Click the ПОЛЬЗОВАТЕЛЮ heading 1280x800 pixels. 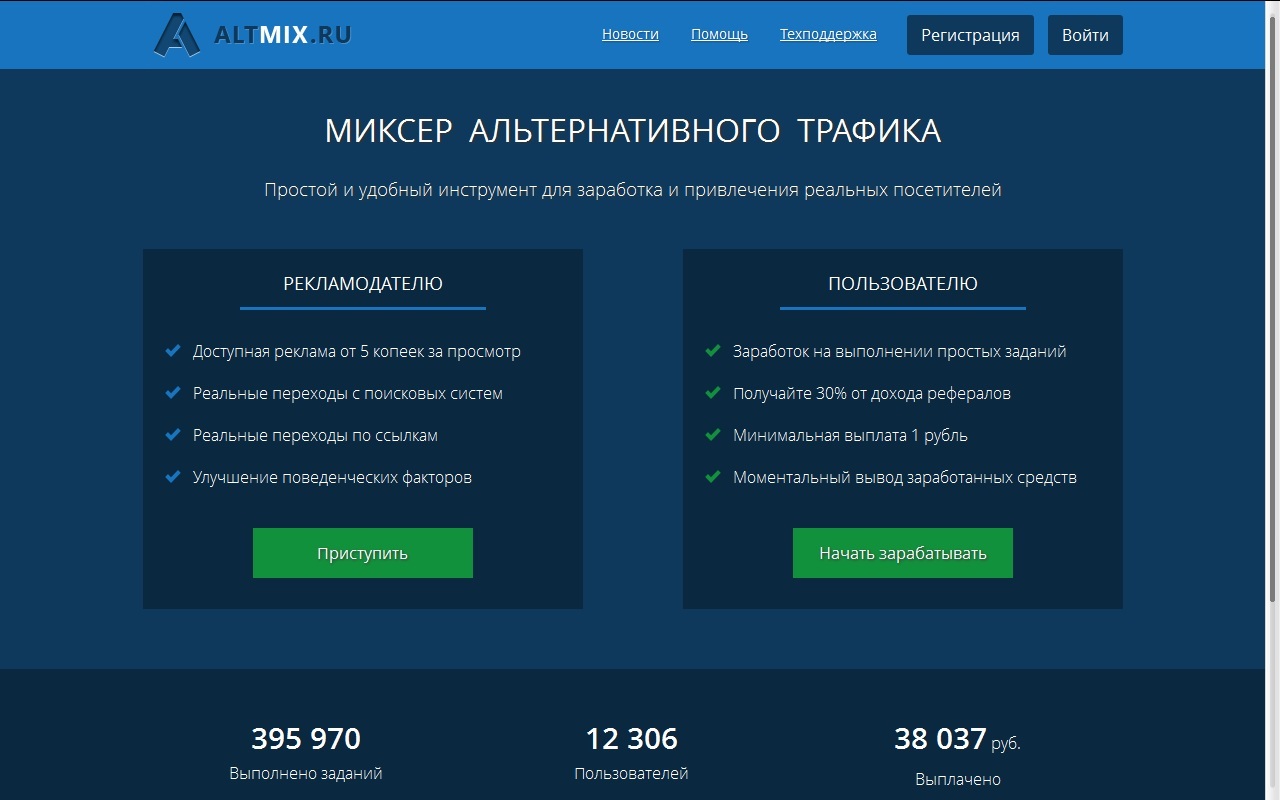(903, 284)
